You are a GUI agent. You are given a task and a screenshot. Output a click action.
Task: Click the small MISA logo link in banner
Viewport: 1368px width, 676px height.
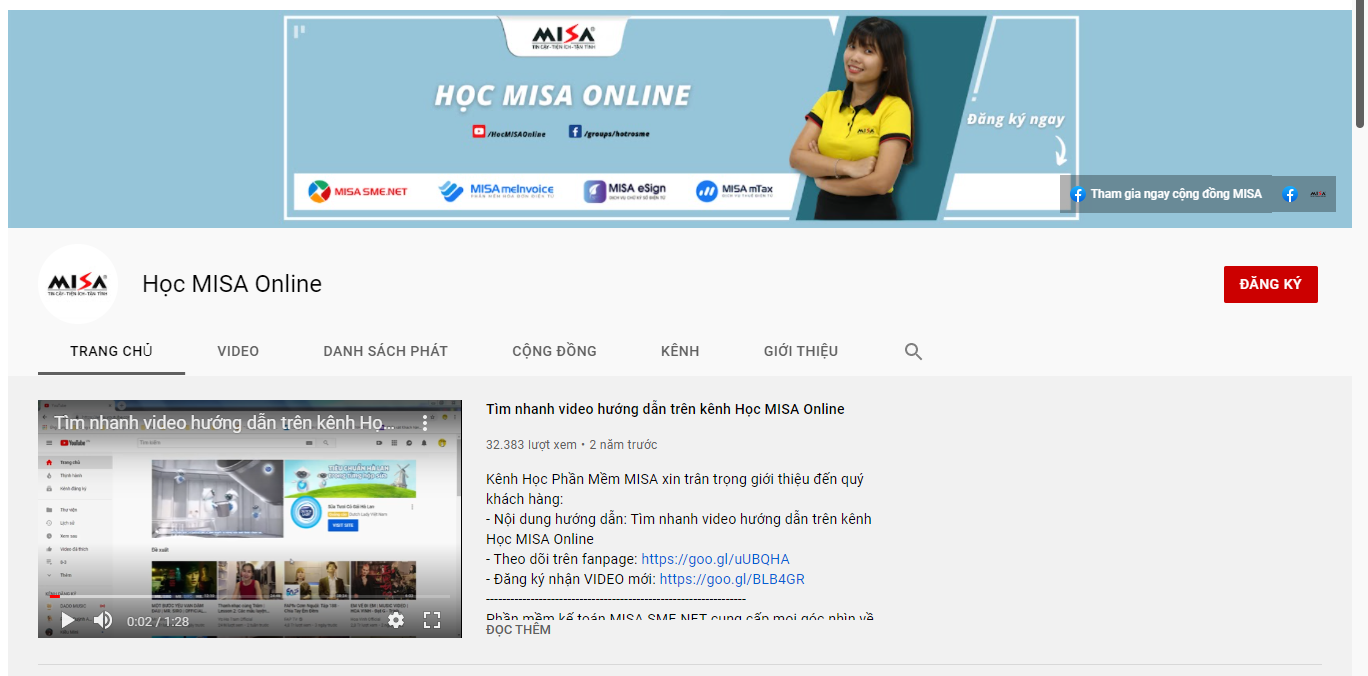[x=1318, y=195]
